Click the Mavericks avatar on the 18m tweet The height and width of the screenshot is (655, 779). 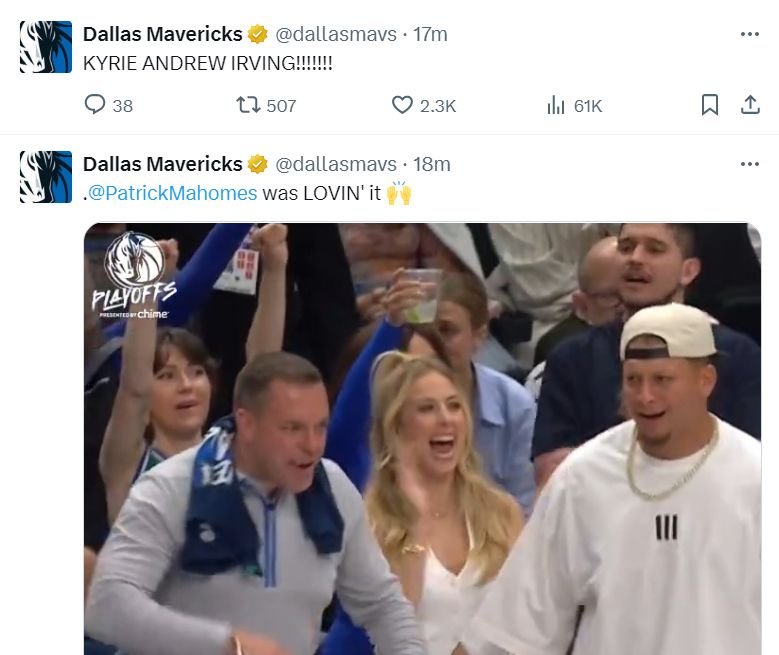tap(46, 177)
